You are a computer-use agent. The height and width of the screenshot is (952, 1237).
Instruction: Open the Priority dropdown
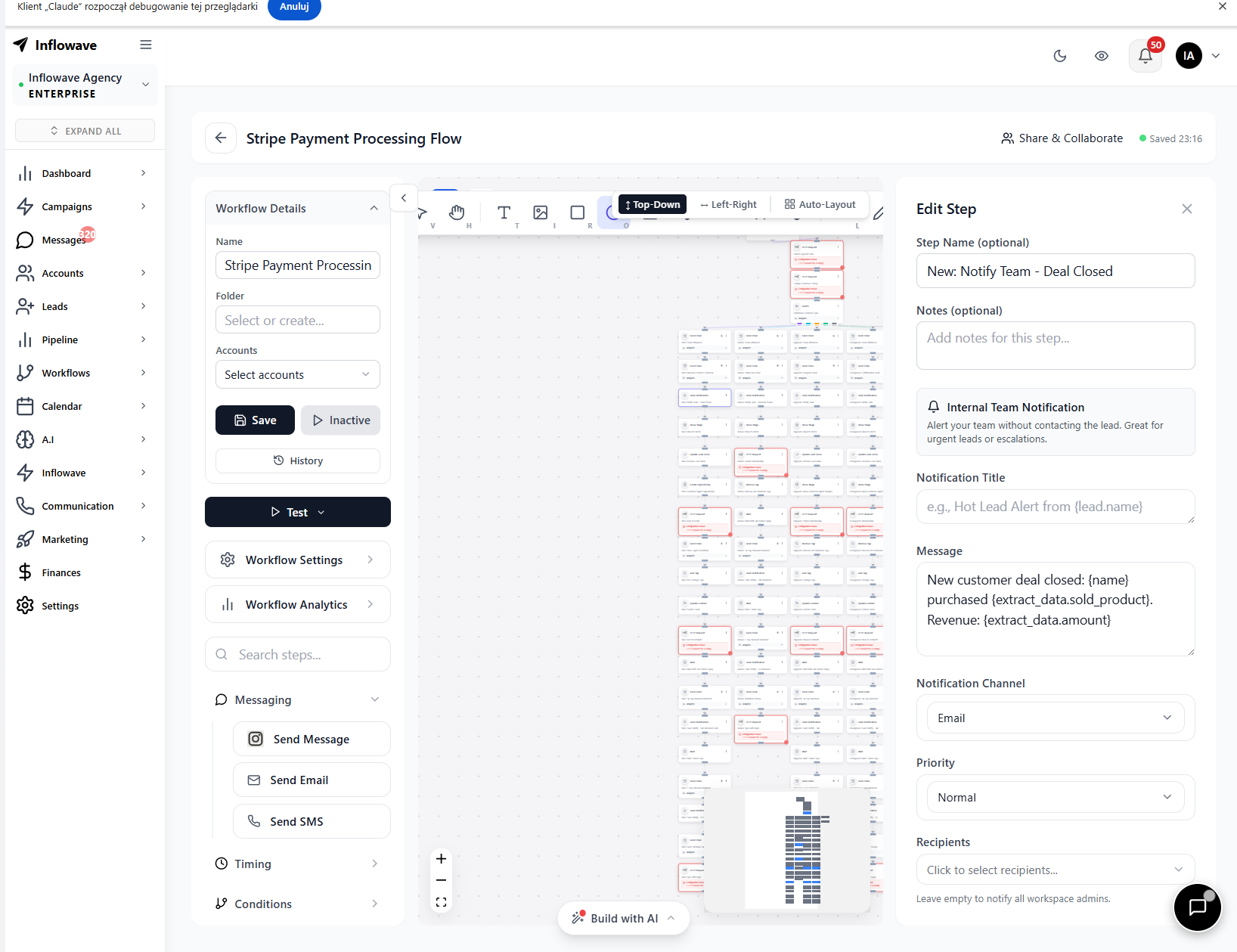(1055, 798)
